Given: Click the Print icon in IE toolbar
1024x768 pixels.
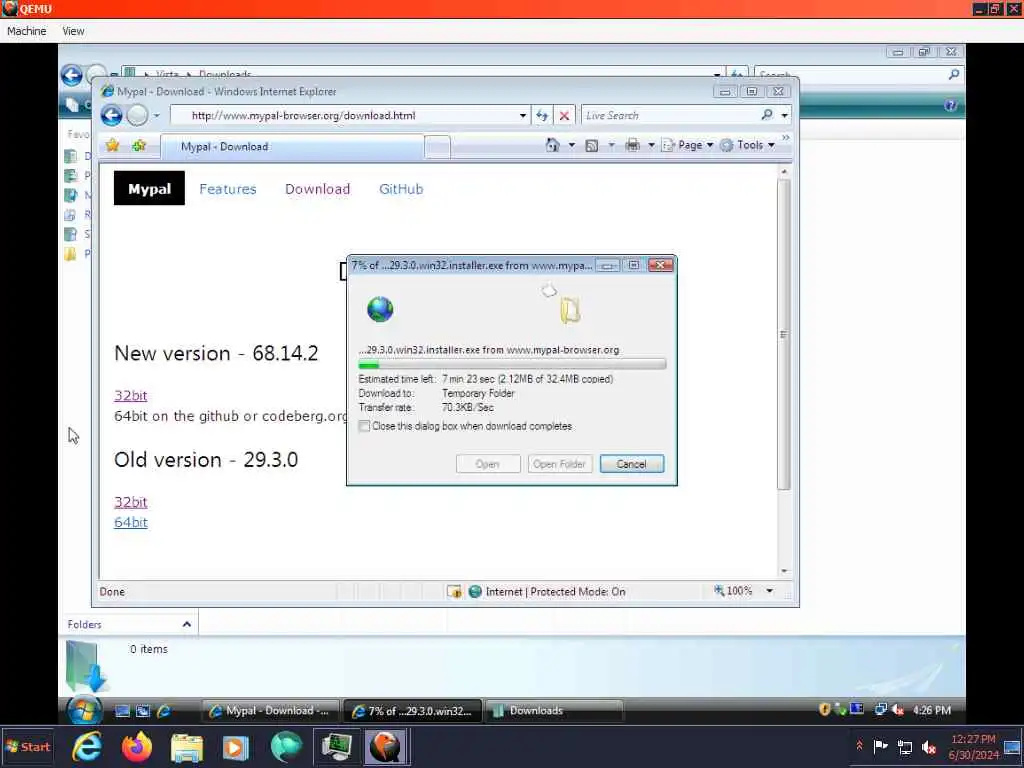Looking at the screenshot, I should (x=632, y=145).
